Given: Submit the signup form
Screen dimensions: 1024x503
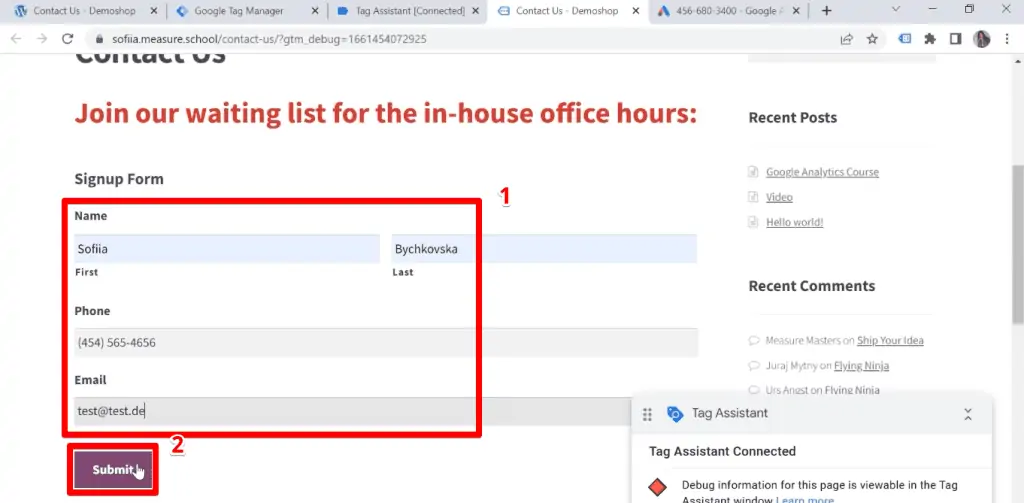Looking at the screenshot, I should [113, 470].
